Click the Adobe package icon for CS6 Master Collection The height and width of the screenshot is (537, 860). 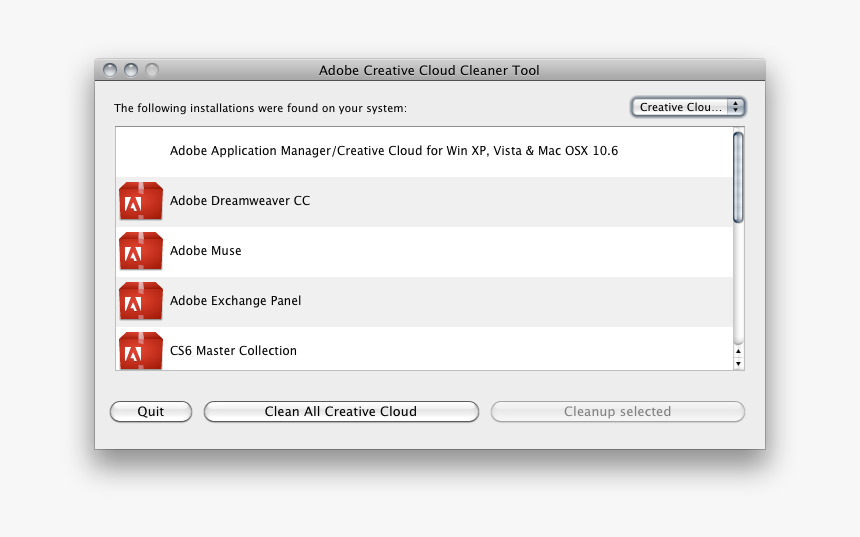140,351
